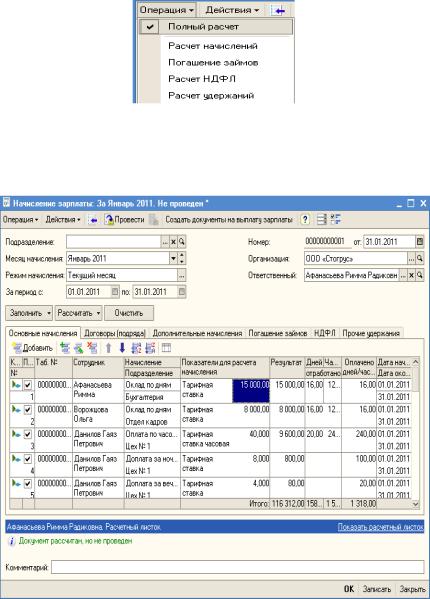Choose Расчет НДФЛ menu entry
Screen dimensions: 430x599
202,79
